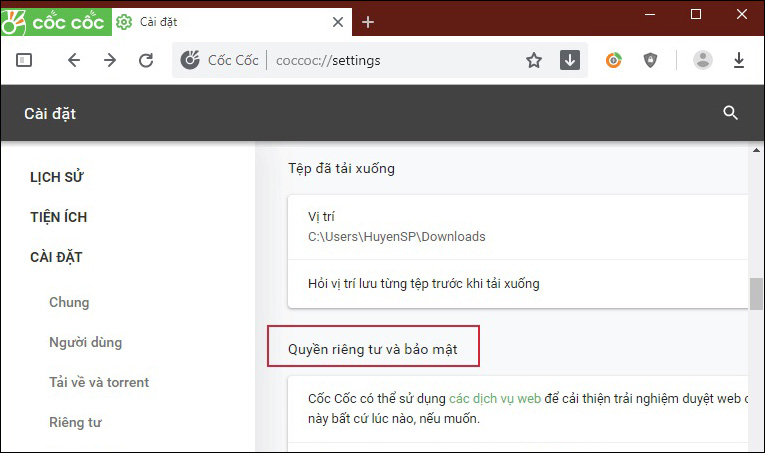This screenshot has width=765, height=453.
Task: Maximize the browser window
Action: pyautogui.click(x=696, y=15)
